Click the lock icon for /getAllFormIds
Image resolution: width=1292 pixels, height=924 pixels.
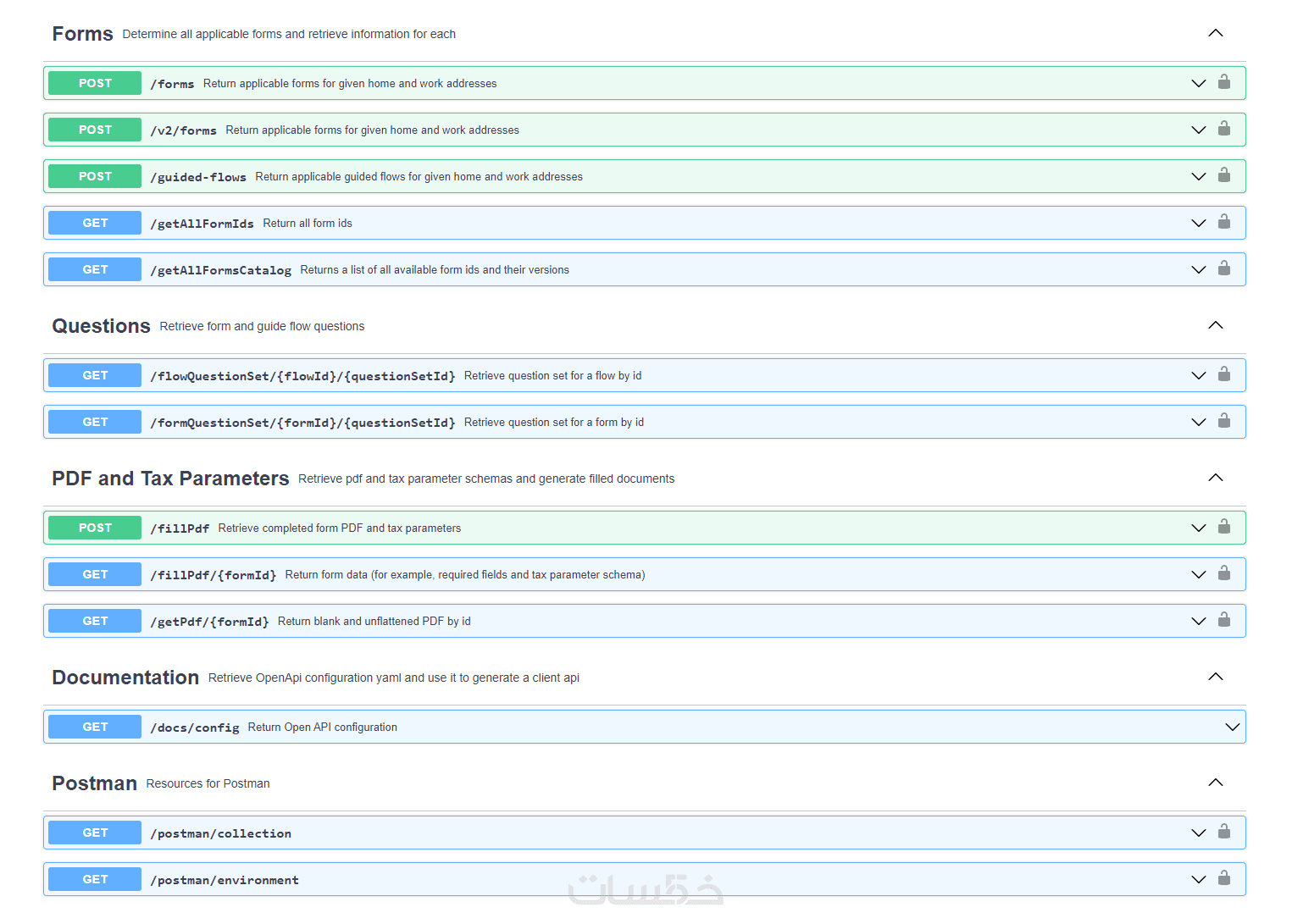click(1224, 222)
